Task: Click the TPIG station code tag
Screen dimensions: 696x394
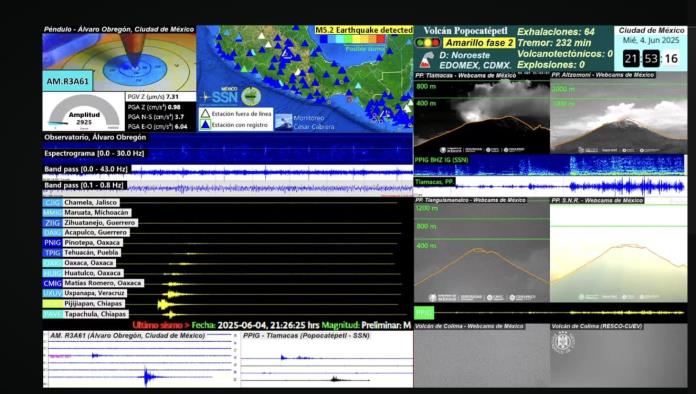Action: pyautogui.click(x=52, y=252)
